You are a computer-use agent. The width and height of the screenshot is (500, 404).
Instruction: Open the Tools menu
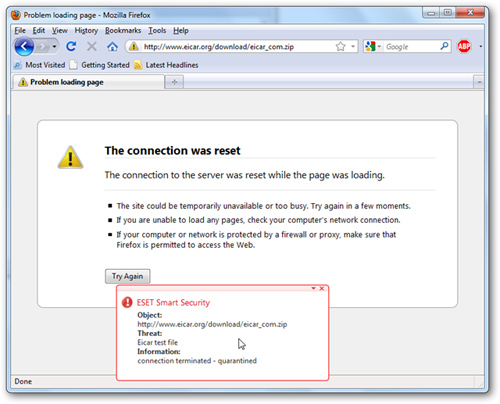[x=157, y=30]
